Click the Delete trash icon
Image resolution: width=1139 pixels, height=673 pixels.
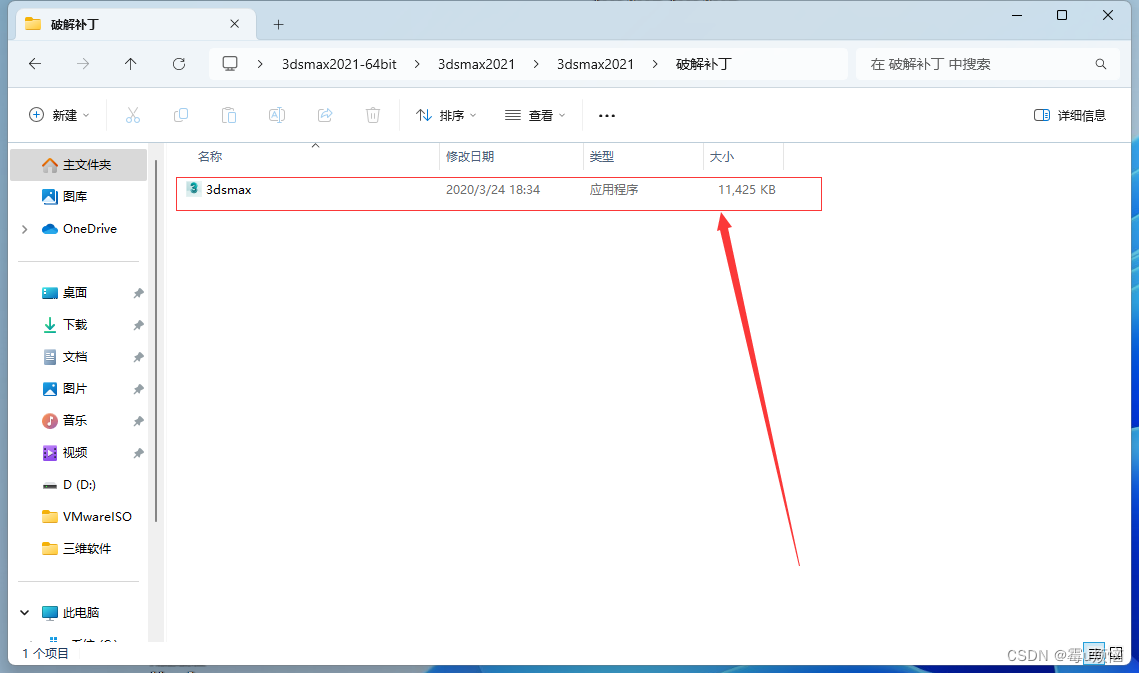(x=373, y=115)
